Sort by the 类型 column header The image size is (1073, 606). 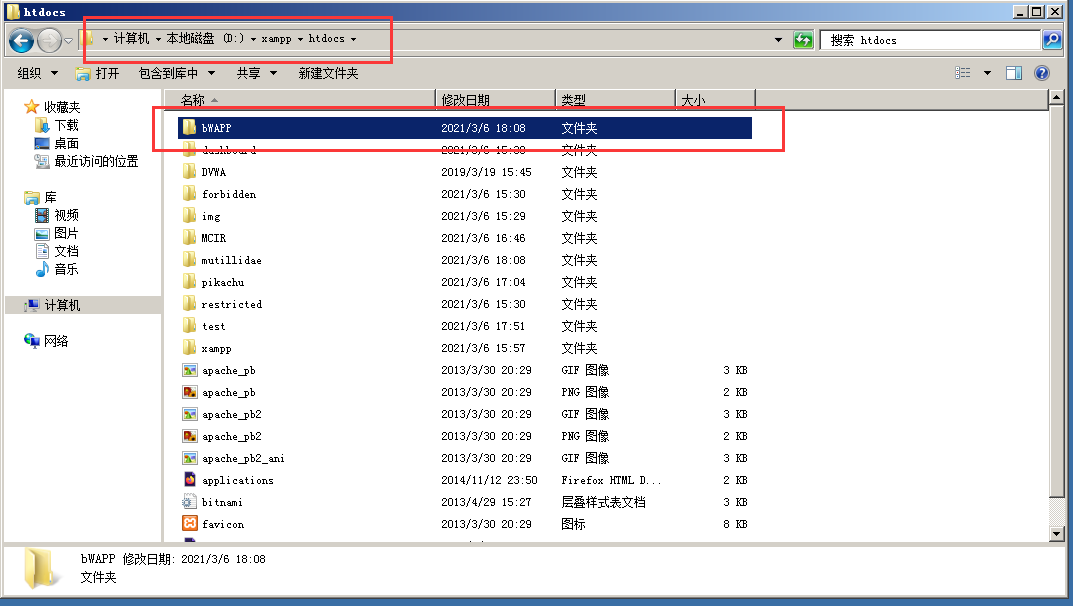[615, 100]
